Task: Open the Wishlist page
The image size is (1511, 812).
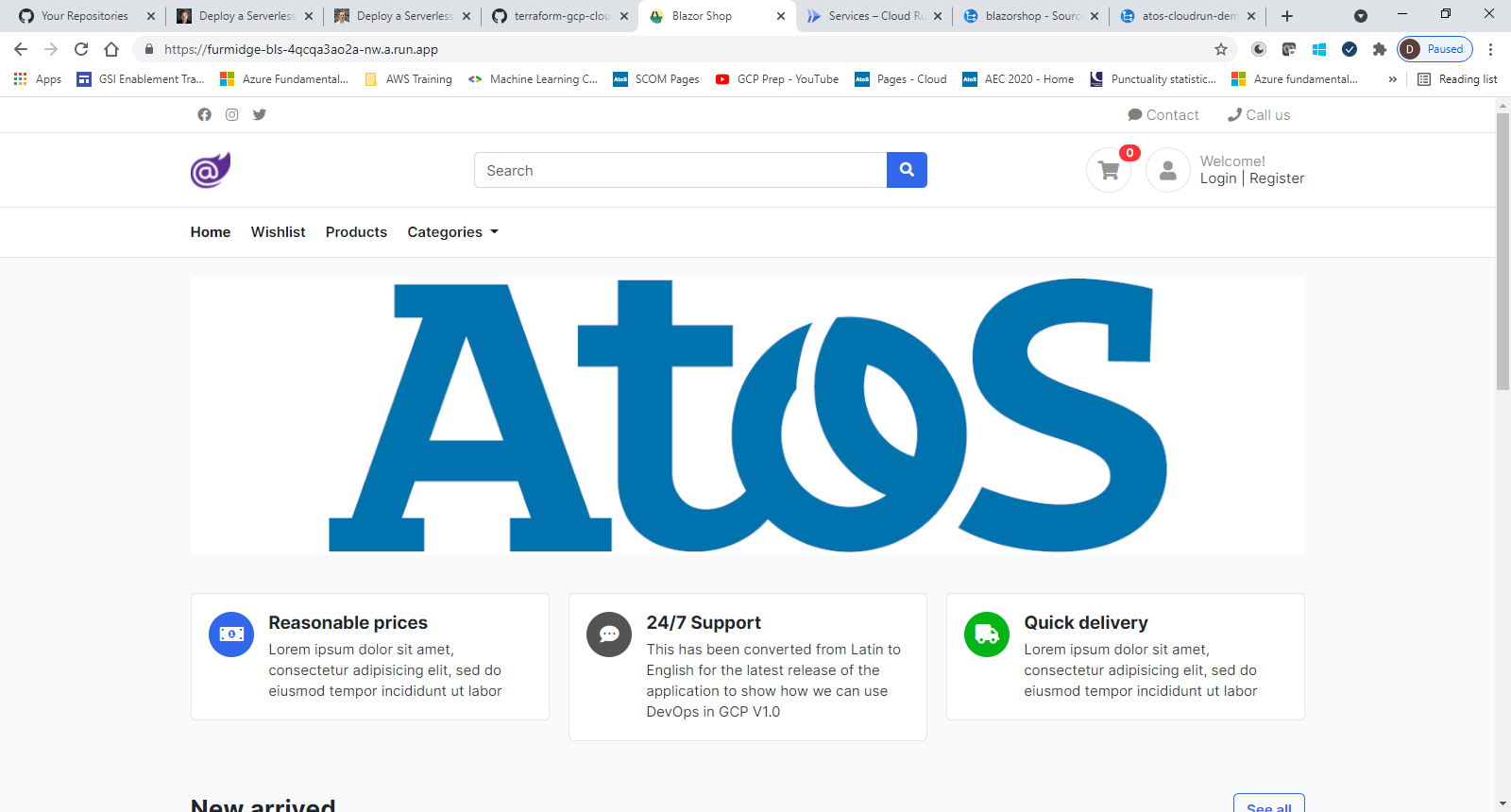Action: pyautogui.click(x=278, y=232)
